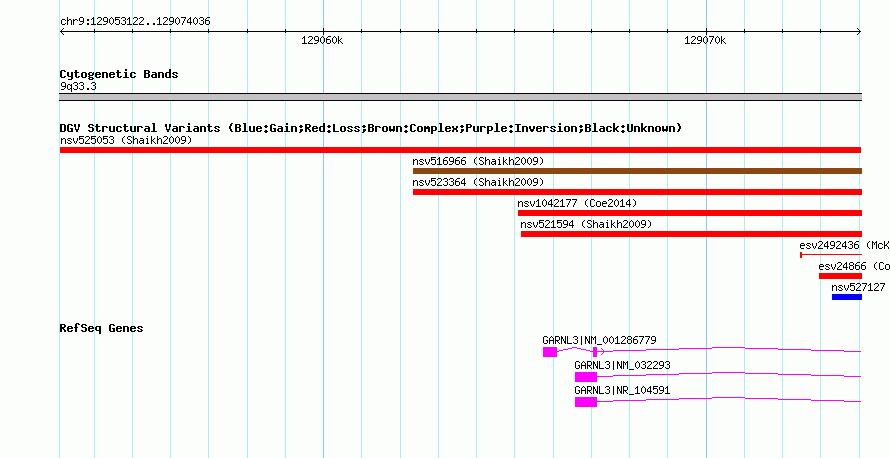Click the nsv521594 (Shaikh2009) label
890x458 pixels.
pyautogui.click(x=586, y=224)
